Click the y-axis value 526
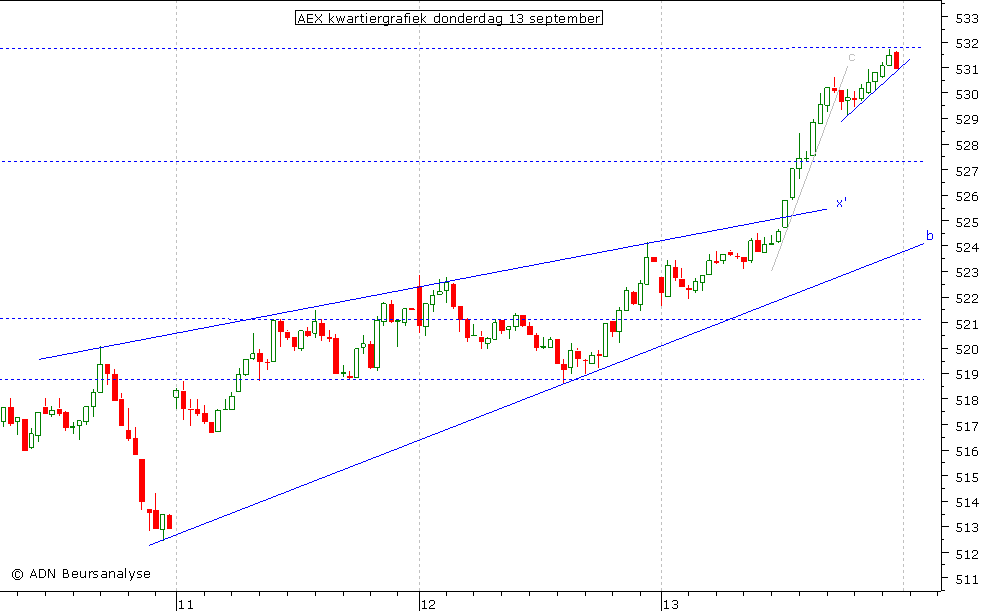This screenshot has height=611, width=982. pyautogui.click(x=967, y=197)
